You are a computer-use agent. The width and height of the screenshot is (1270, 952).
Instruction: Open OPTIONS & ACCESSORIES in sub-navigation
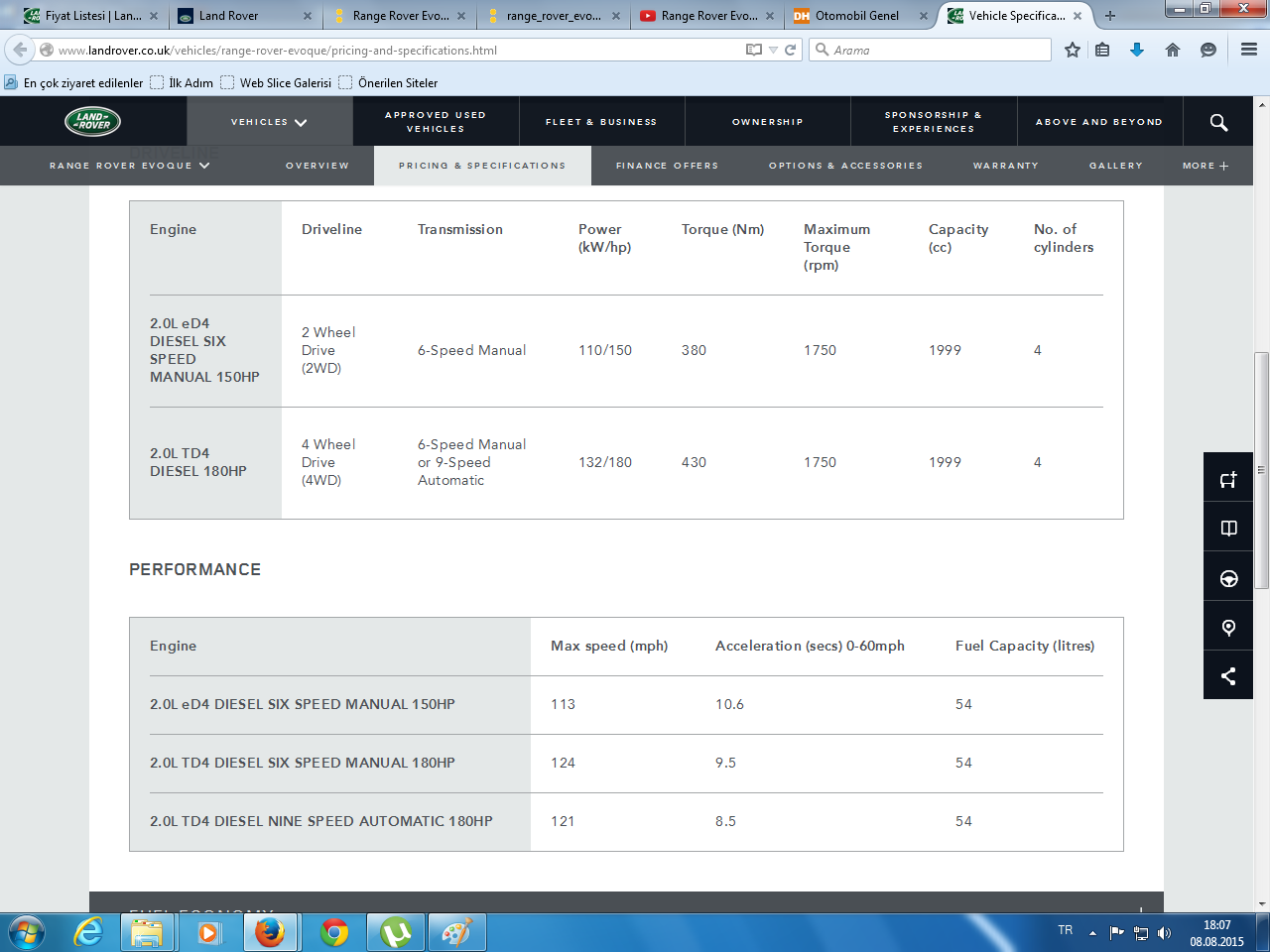(845, 166)
